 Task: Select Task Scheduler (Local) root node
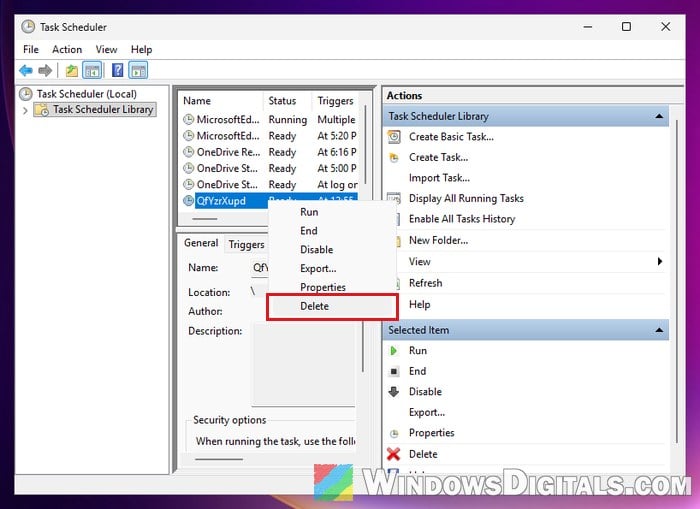[x=86, y=94]
